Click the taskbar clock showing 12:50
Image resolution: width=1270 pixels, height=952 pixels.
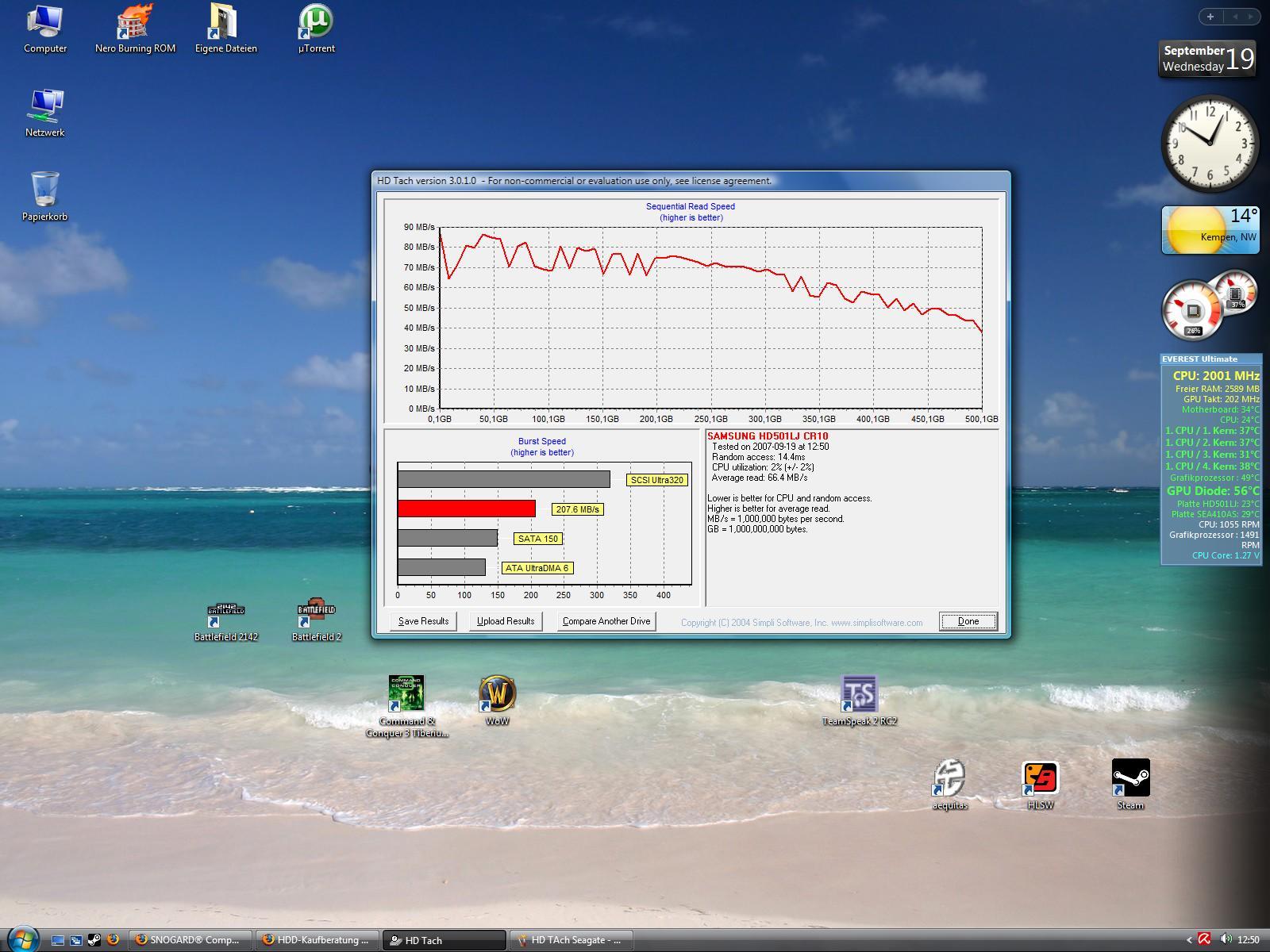click(1248, 940)
